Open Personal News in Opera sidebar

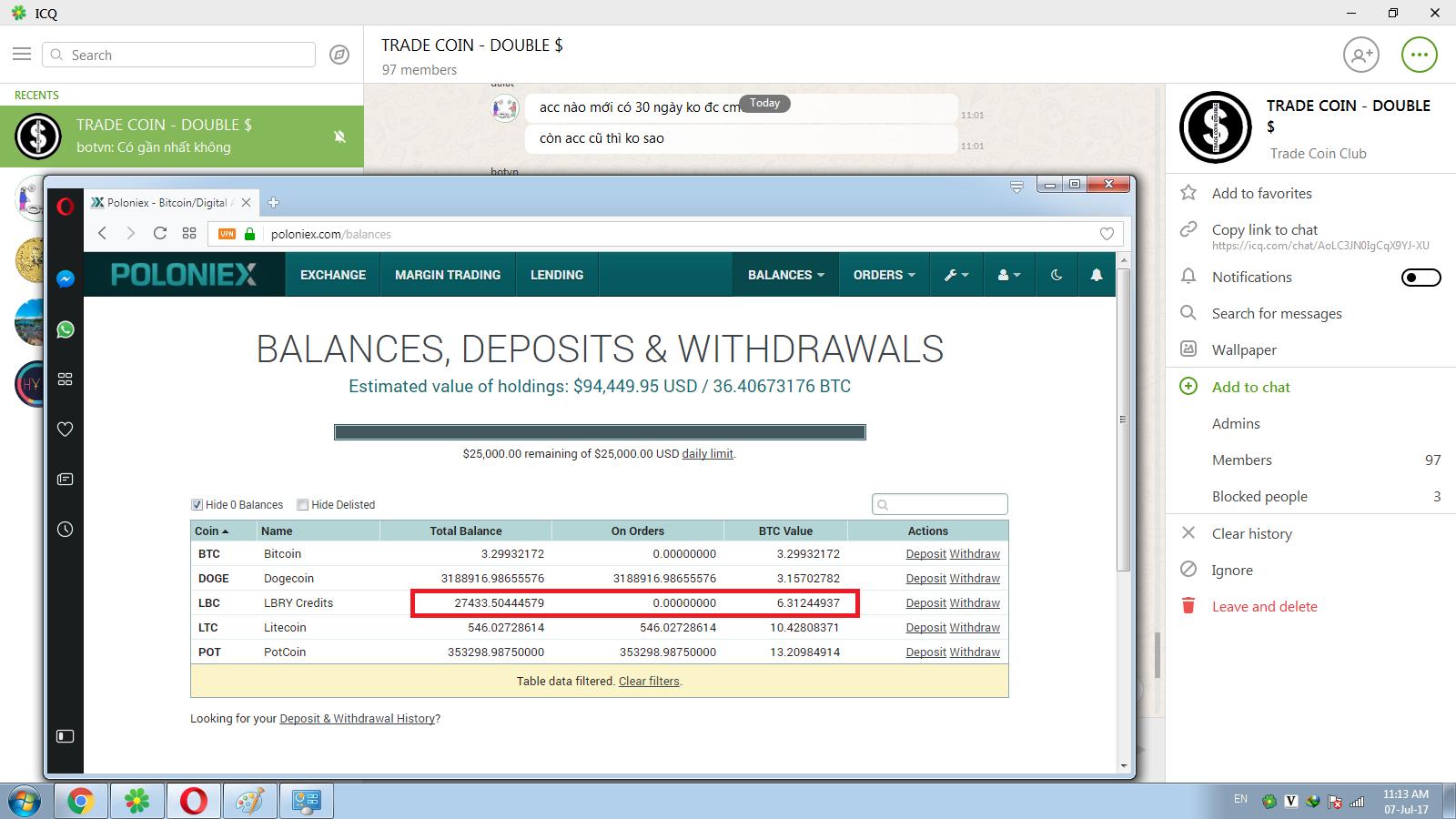[x=66, y=479]
